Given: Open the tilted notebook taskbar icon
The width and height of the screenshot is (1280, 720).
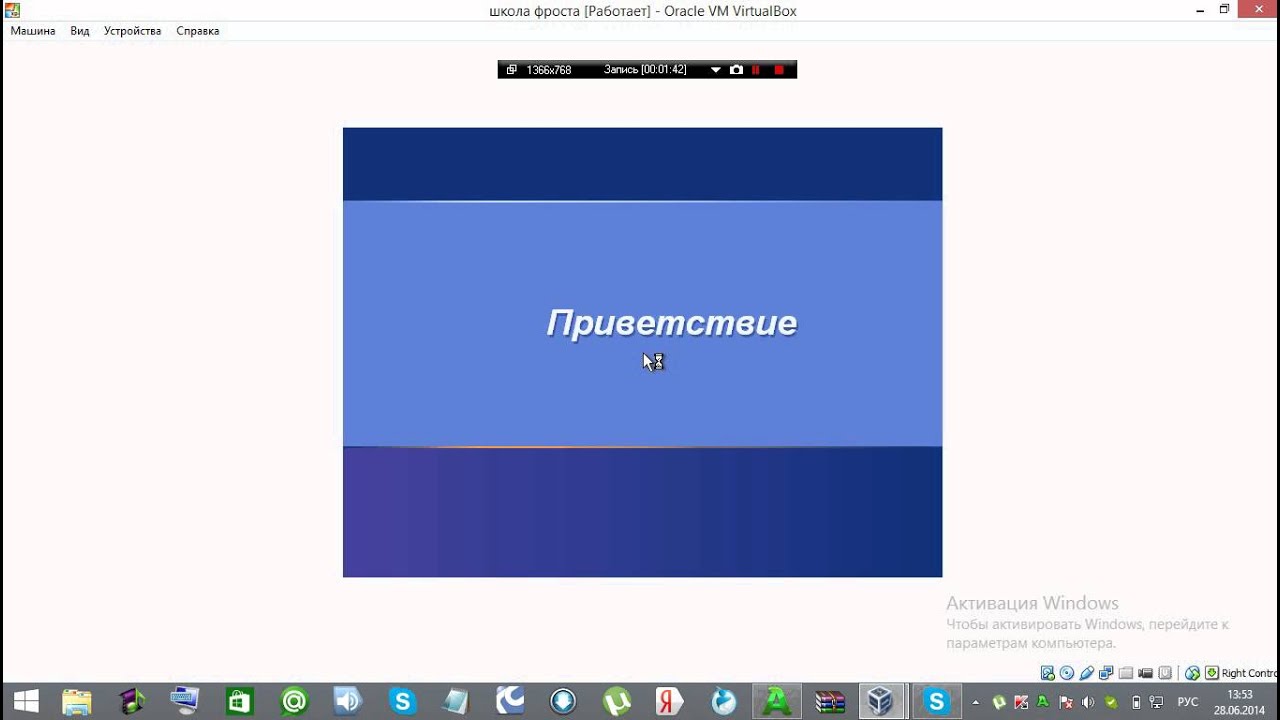Looking at the screenshot, I should [x=456, y=701].
